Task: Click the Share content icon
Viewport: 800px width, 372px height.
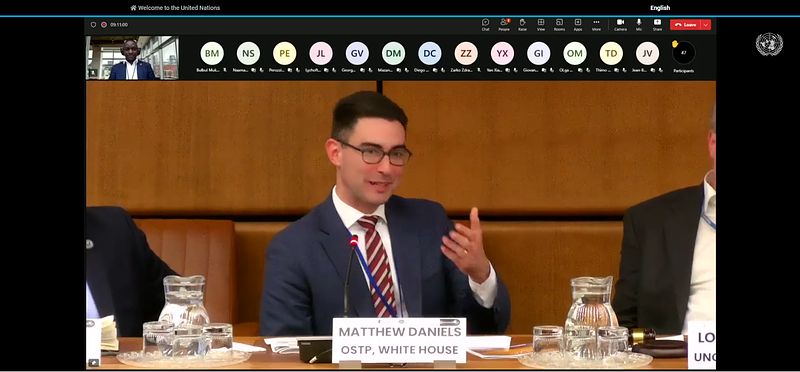Action: [657, 24]
